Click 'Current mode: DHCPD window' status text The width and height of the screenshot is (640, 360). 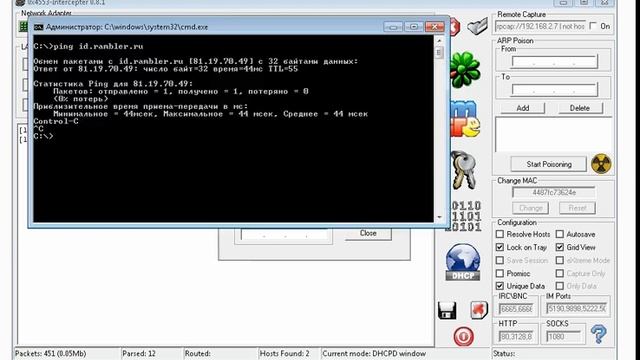tap(374, 353)
